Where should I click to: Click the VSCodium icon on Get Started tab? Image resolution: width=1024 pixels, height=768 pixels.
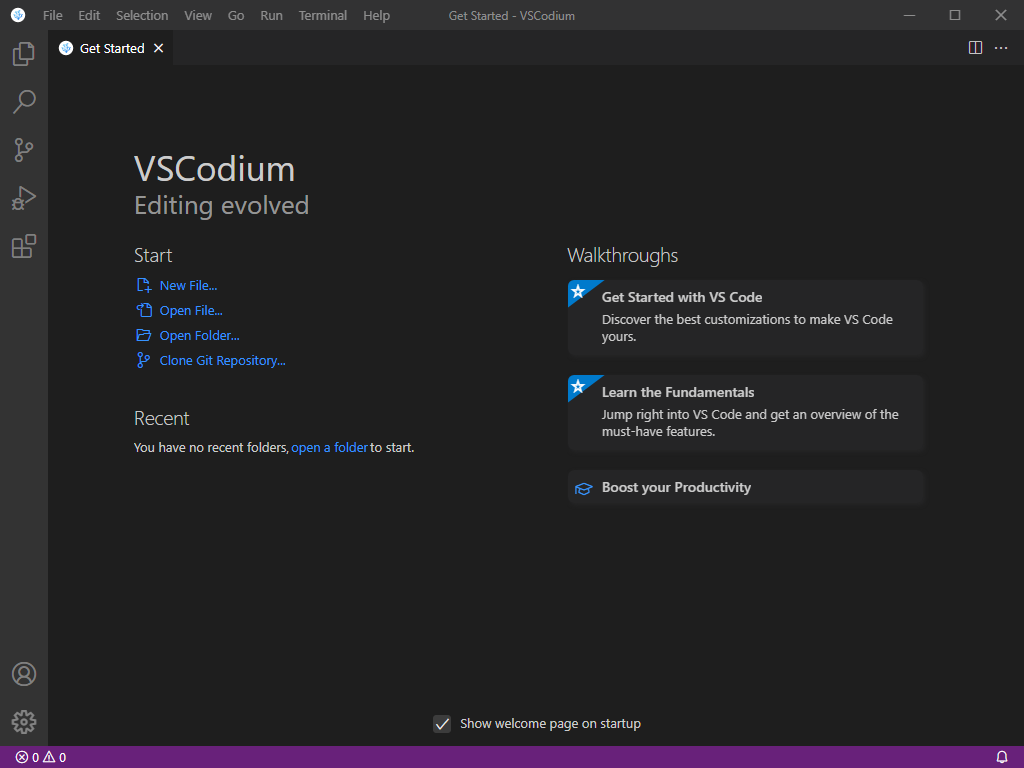pos(66,48)
